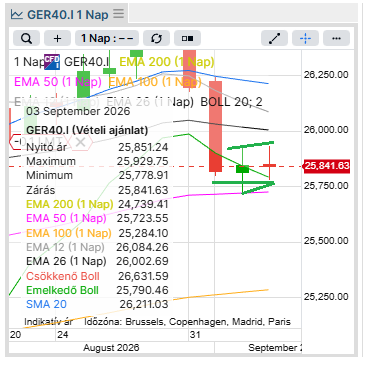Click the red 25,841.63 price marker
Screen dimensions: 384x368
(327, 166)
